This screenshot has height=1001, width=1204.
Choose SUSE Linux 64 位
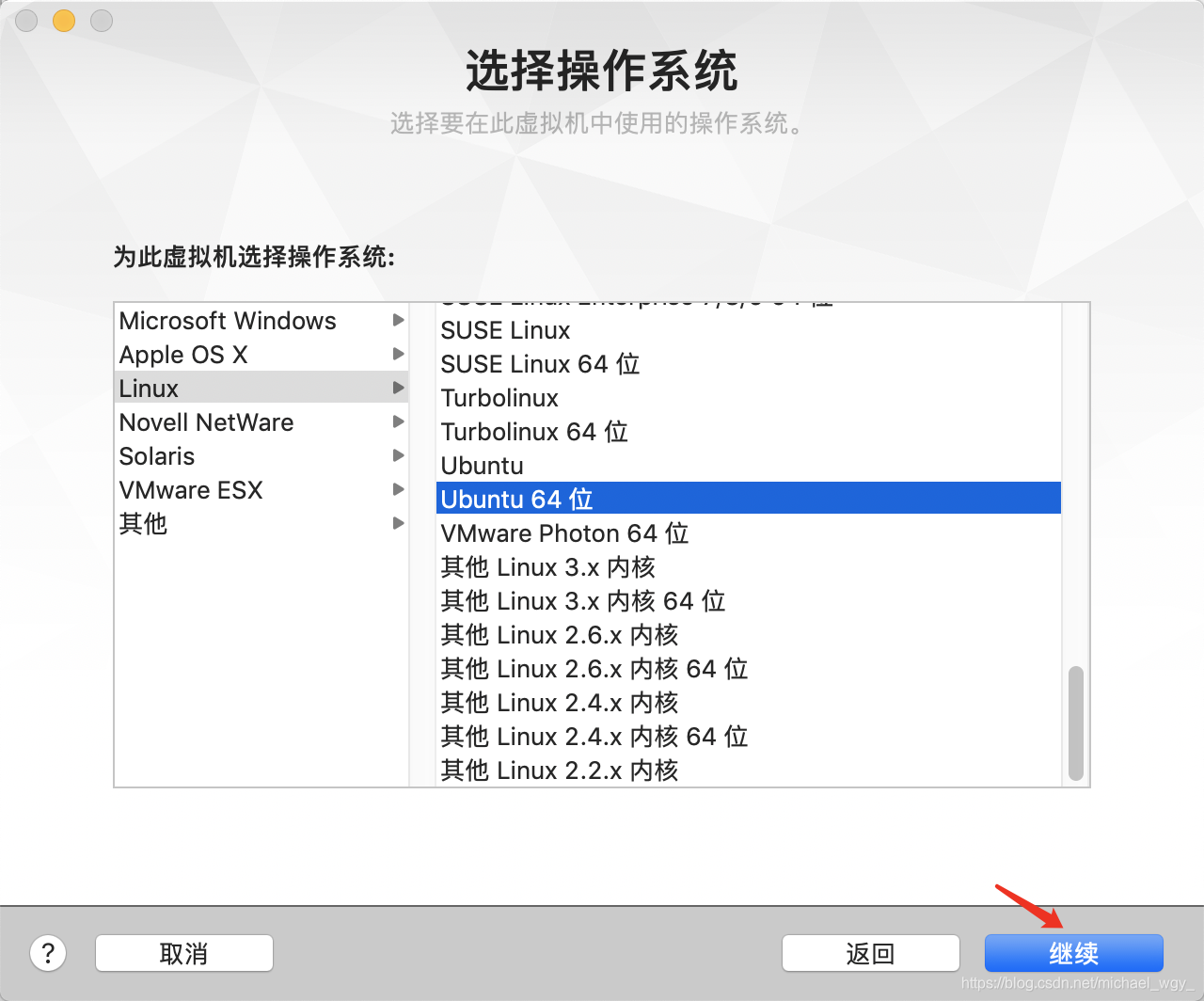(x=748, y=364)
